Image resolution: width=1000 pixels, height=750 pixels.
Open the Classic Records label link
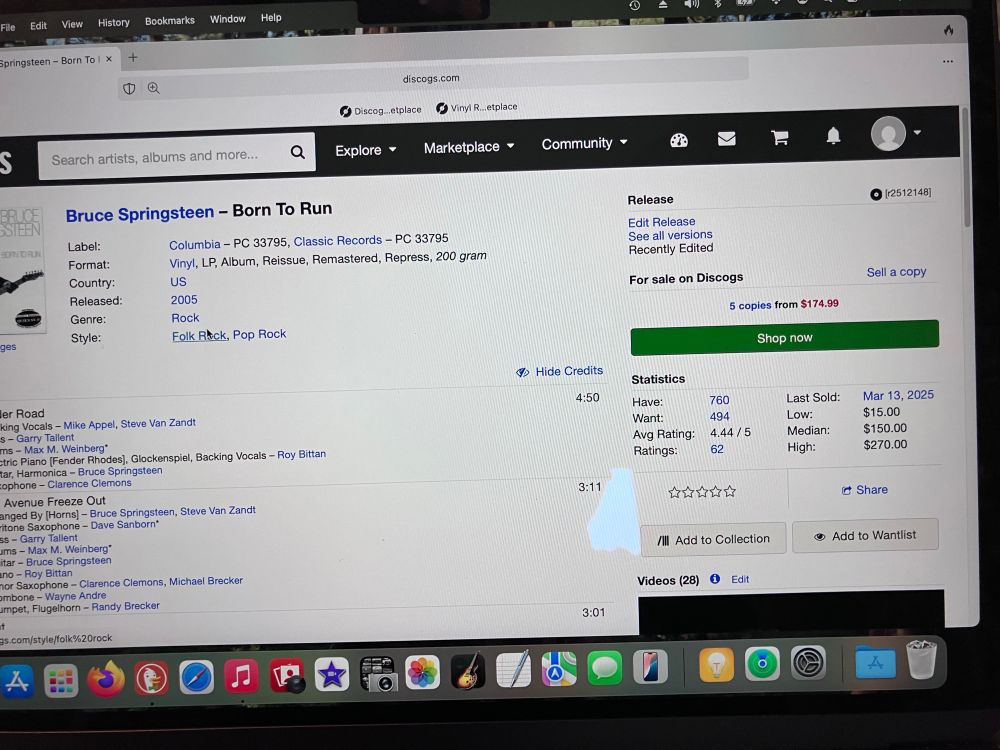[x=337, y=240]
